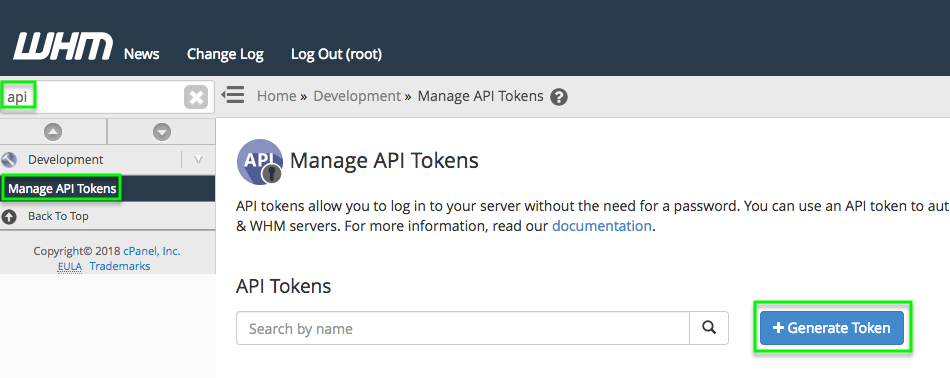Click the Generate Token button

(832, 328)
